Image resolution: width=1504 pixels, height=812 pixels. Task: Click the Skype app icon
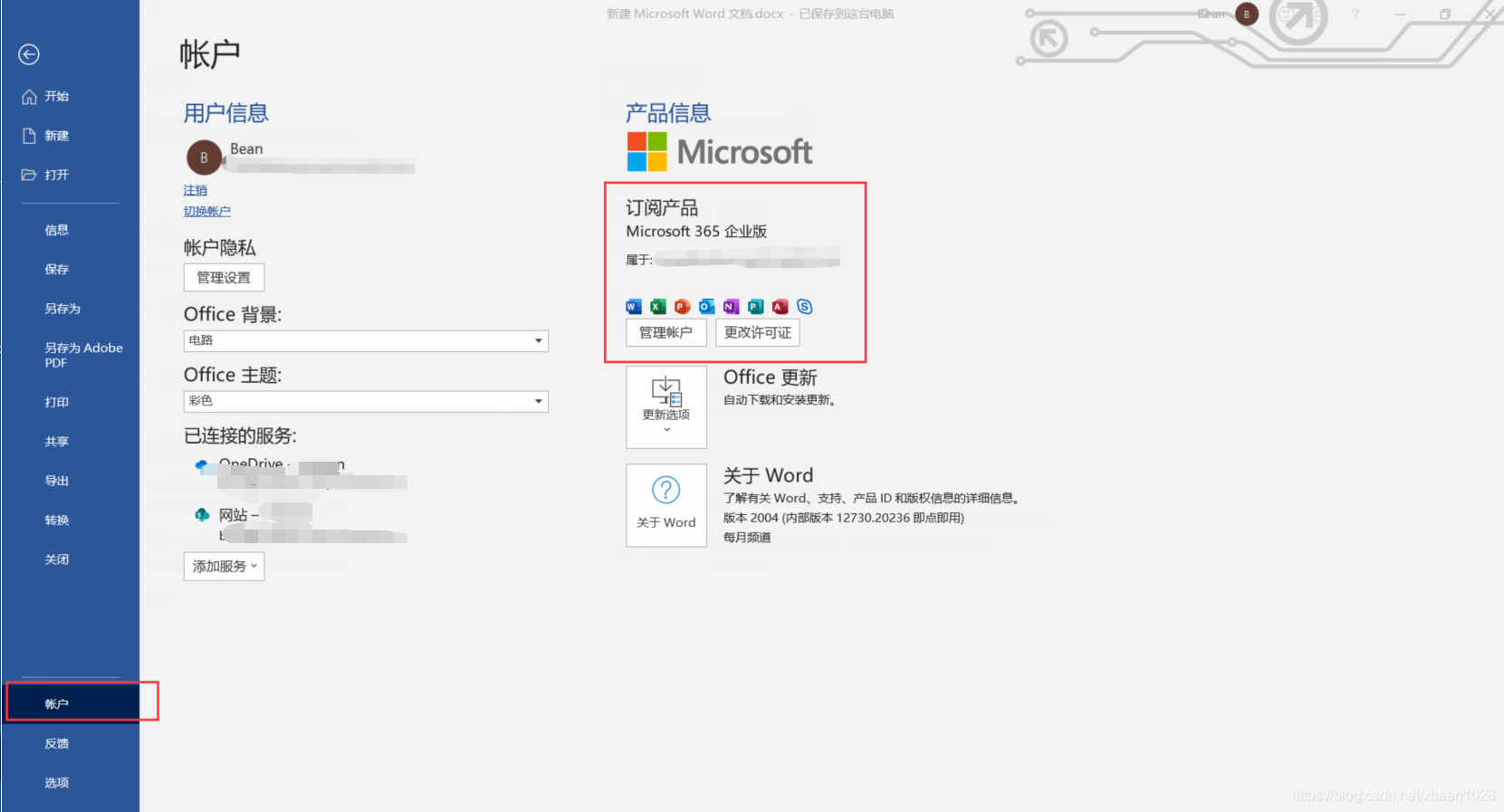[x=805, y=307]
